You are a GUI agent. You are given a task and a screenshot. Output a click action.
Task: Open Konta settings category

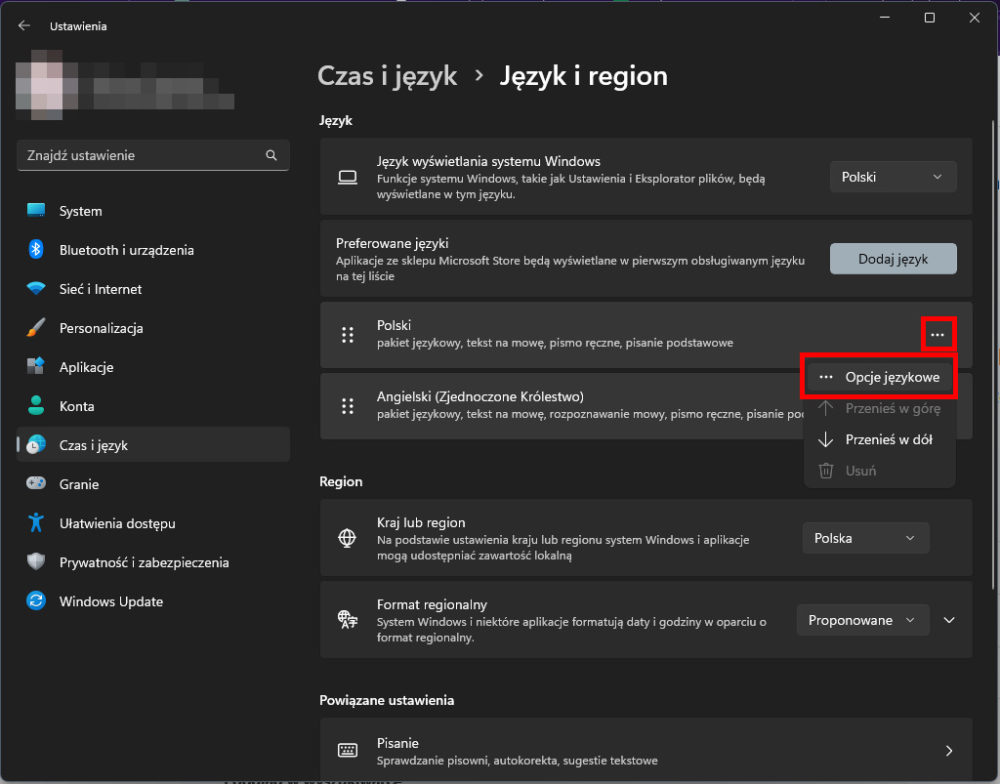(153, 406)
